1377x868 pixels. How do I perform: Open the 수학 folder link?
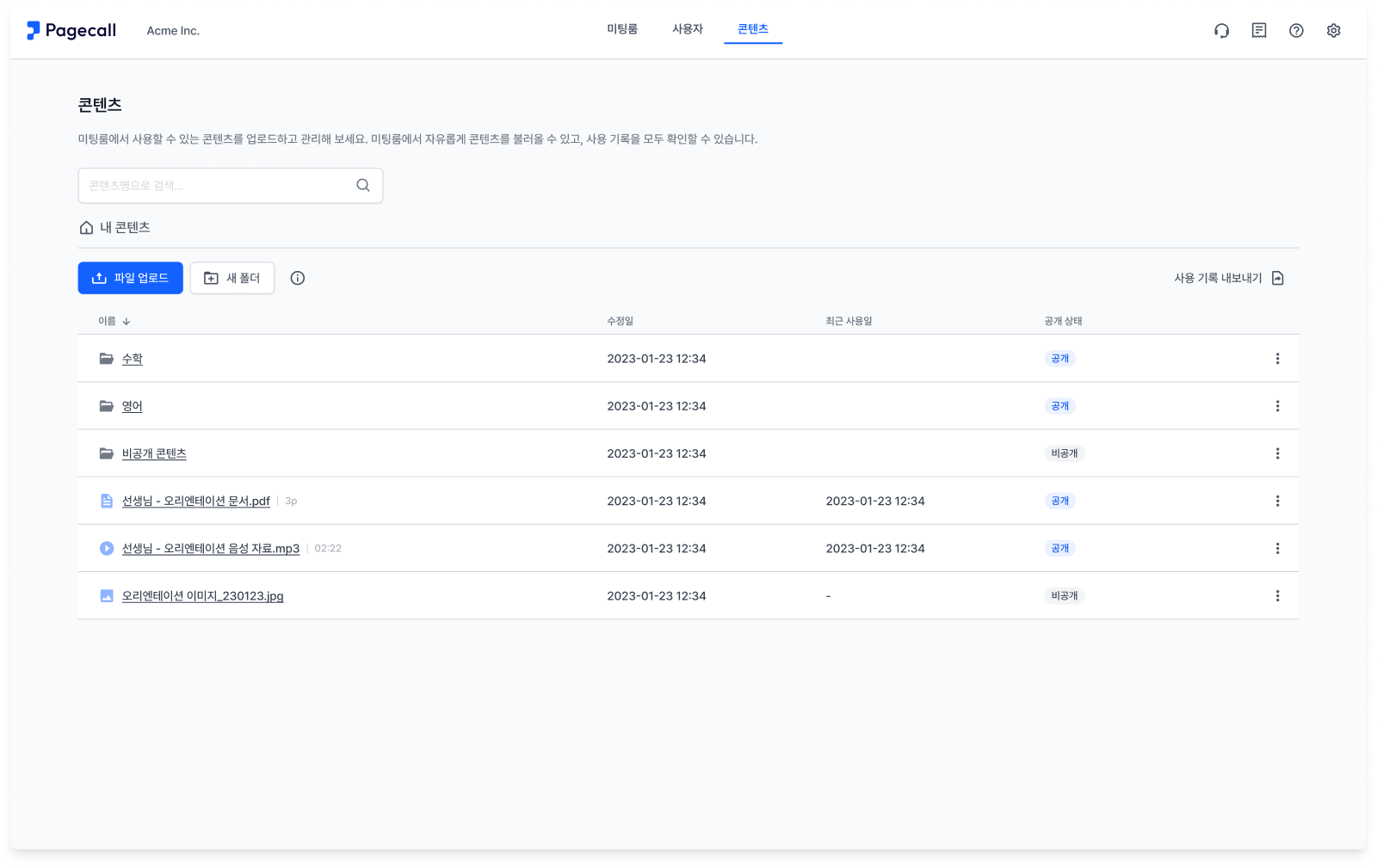coord(133,359)
